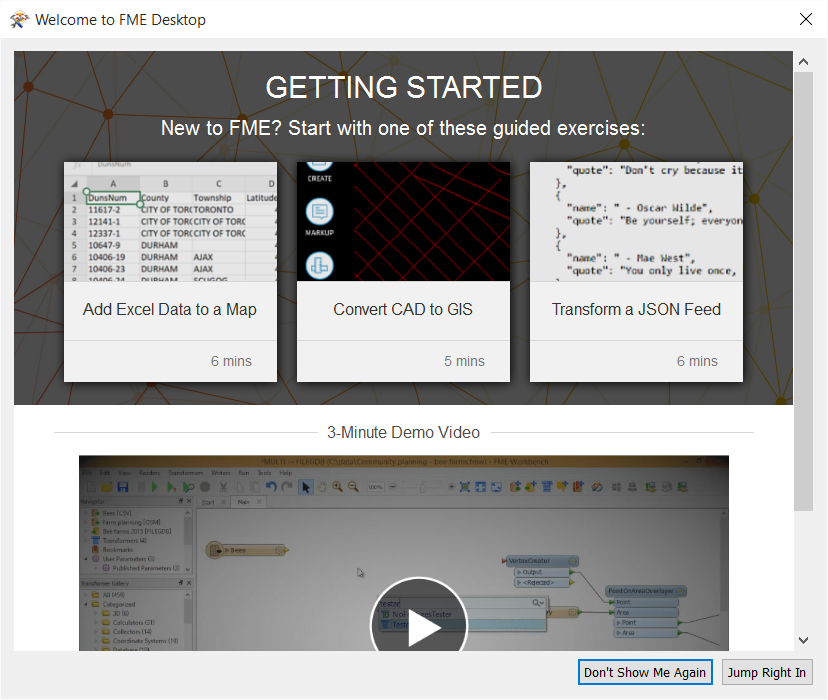The height and width of the screenshot is (700, 828).
Task: Click the 'New to FME?' guided exercises text
Action: [x=403, y=128]
